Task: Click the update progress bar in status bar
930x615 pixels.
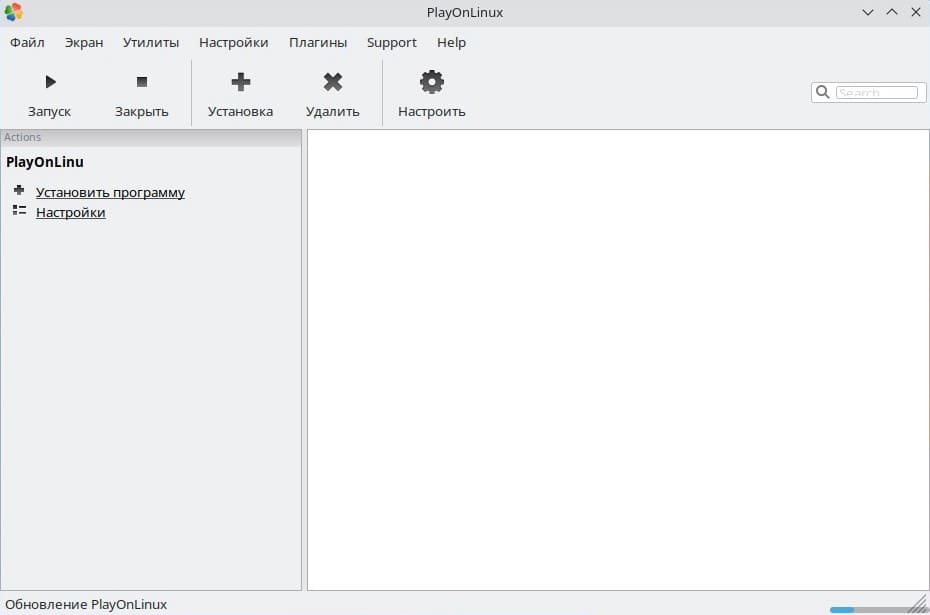Action: pos(866,608)
